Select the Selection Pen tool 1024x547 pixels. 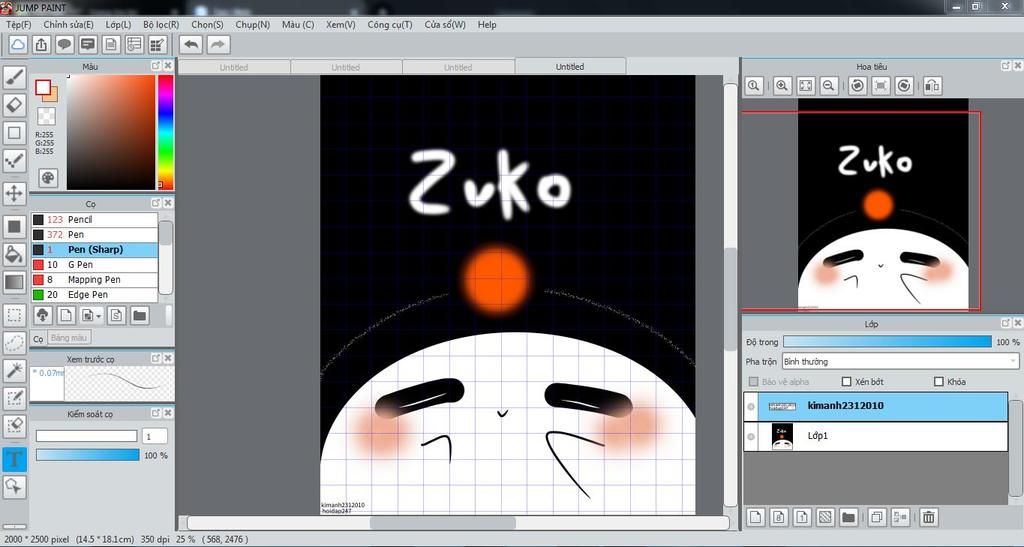14,398
